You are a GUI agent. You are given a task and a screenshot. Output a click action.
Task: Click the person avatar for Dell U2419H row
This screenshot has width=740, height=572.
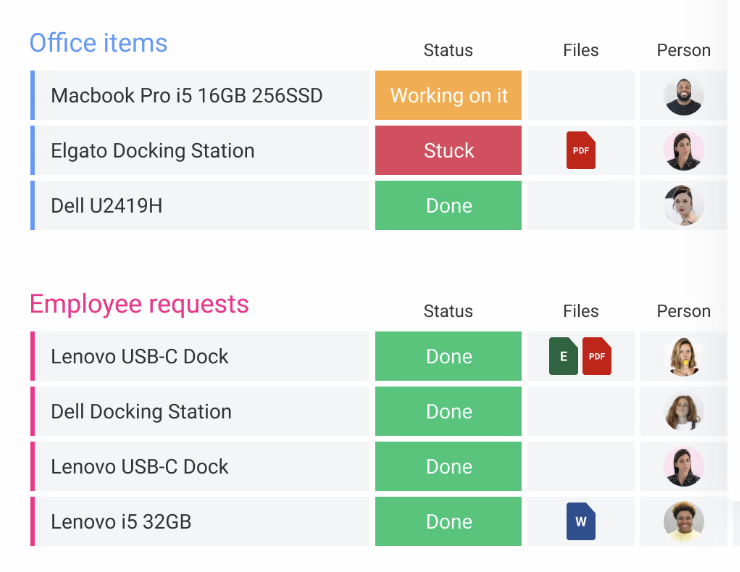pyautogui.click(x=683, y=206)
